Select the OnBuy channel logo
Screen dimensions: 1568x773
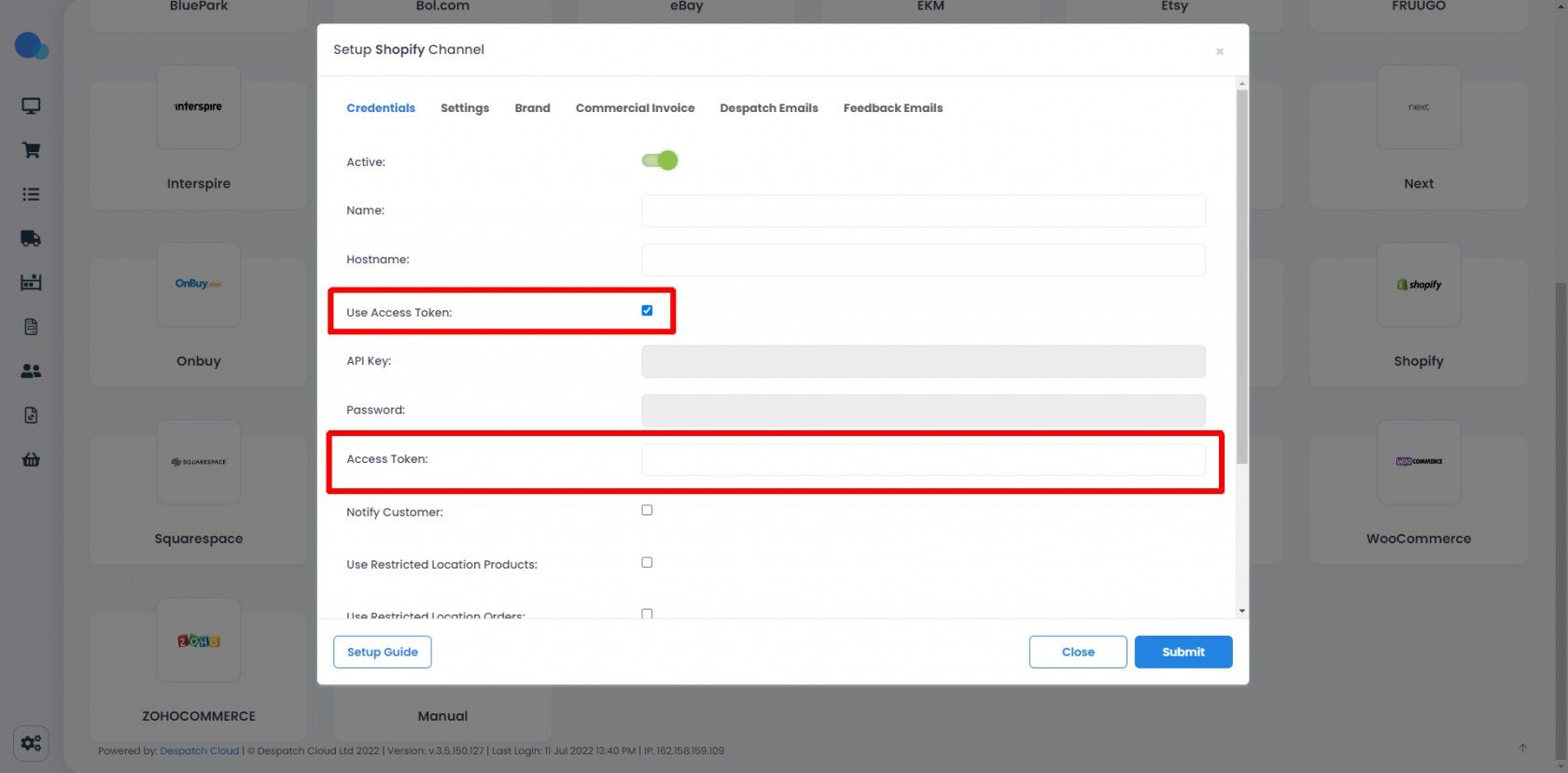199,284
